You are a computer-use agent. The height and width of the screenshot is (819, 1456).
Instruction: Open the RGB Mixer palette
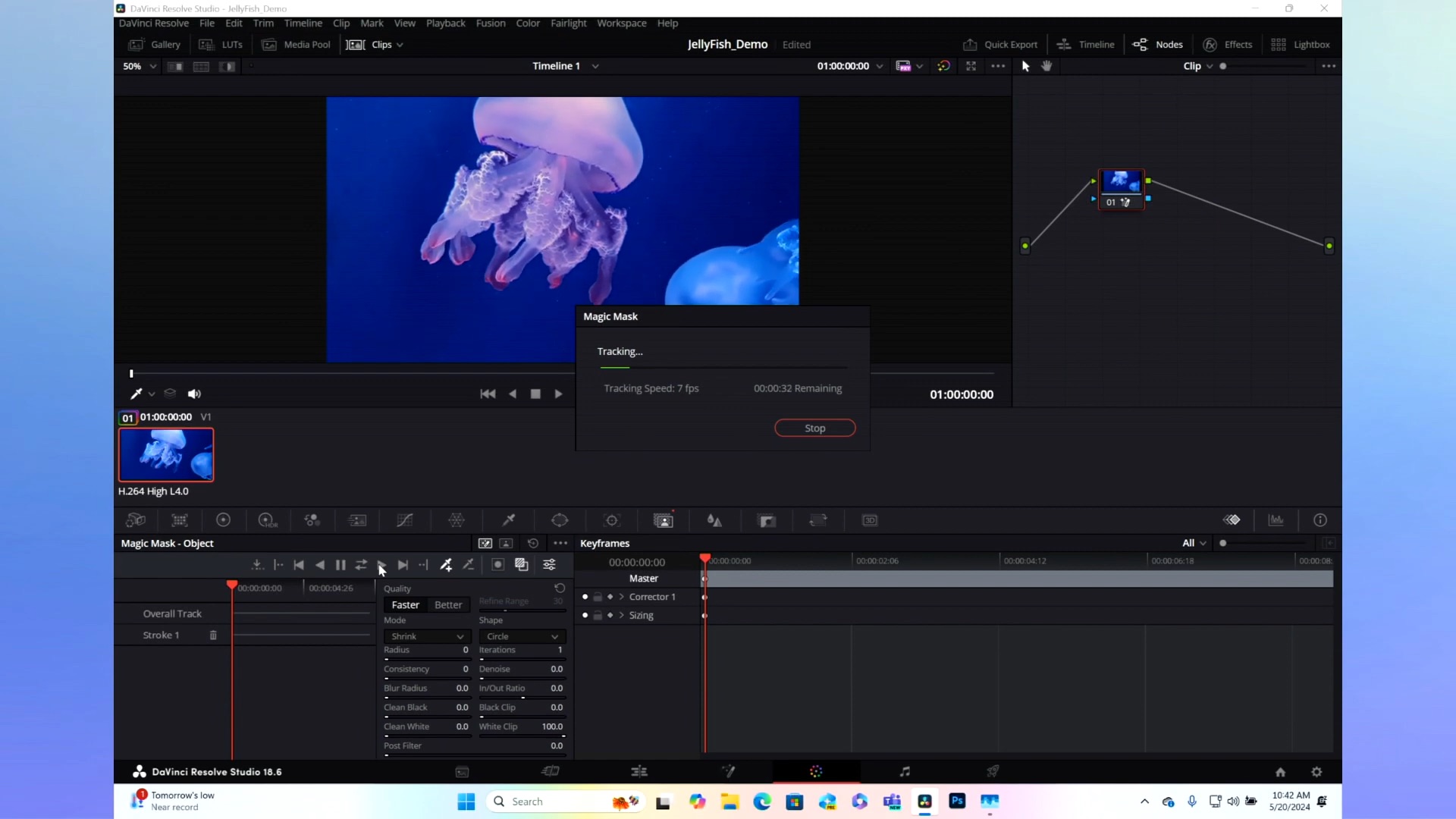coord(312,520)
